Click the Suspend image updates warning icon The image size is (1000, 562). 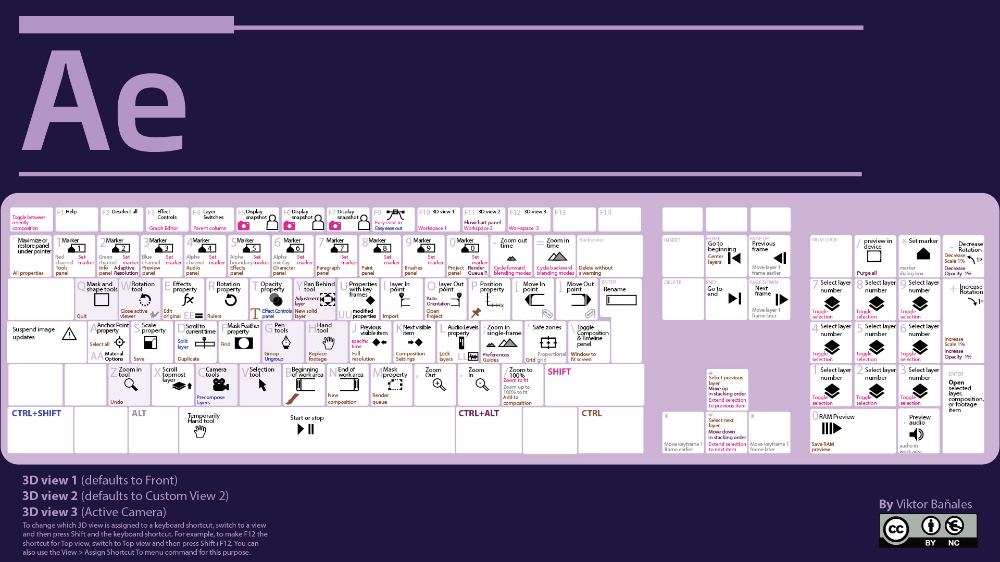click(70, 334)
